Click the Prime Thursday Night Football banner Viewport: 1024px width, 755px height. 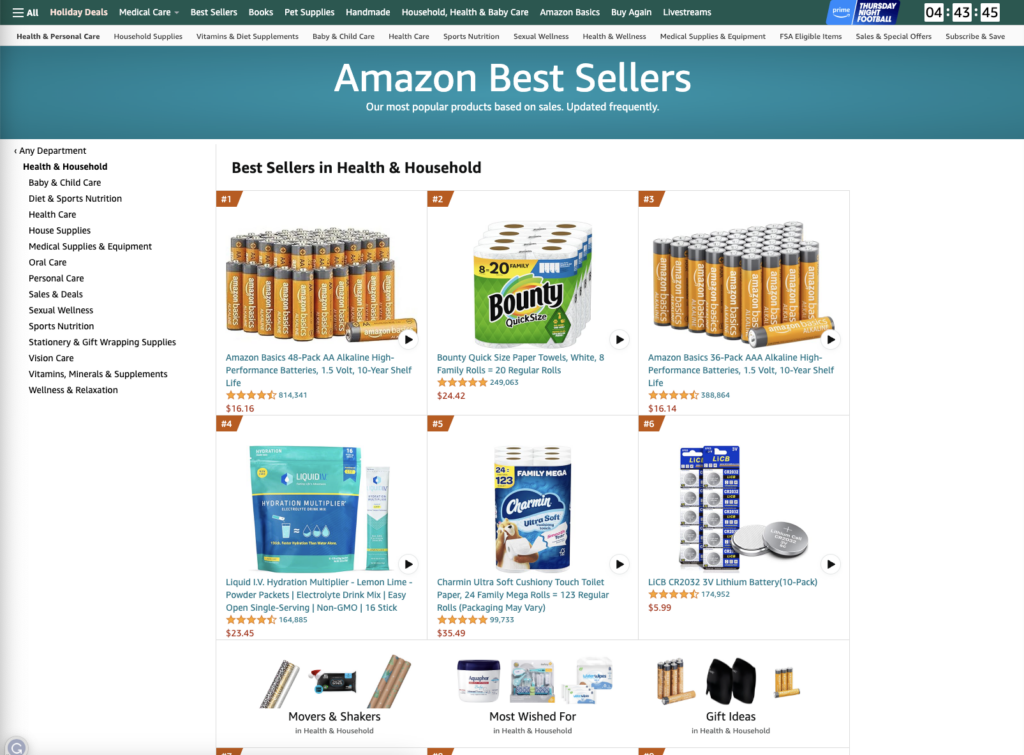[863, 12]
